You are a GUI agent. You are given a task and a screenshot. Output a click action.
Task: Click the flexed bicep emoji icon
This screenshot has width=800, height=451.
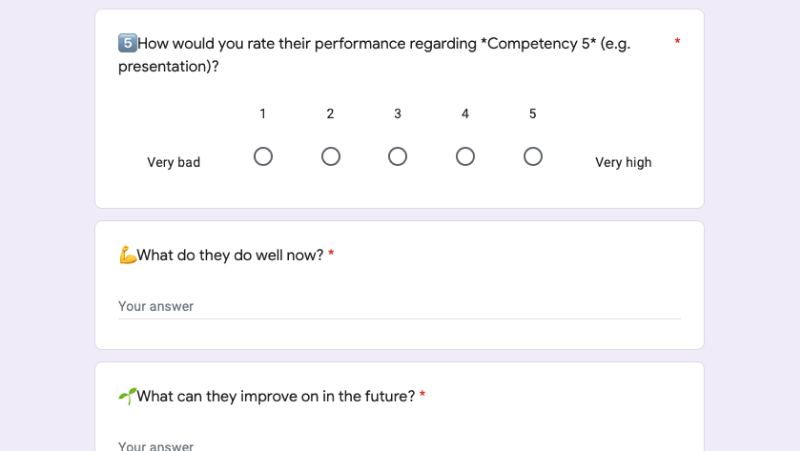coord(127,255)
